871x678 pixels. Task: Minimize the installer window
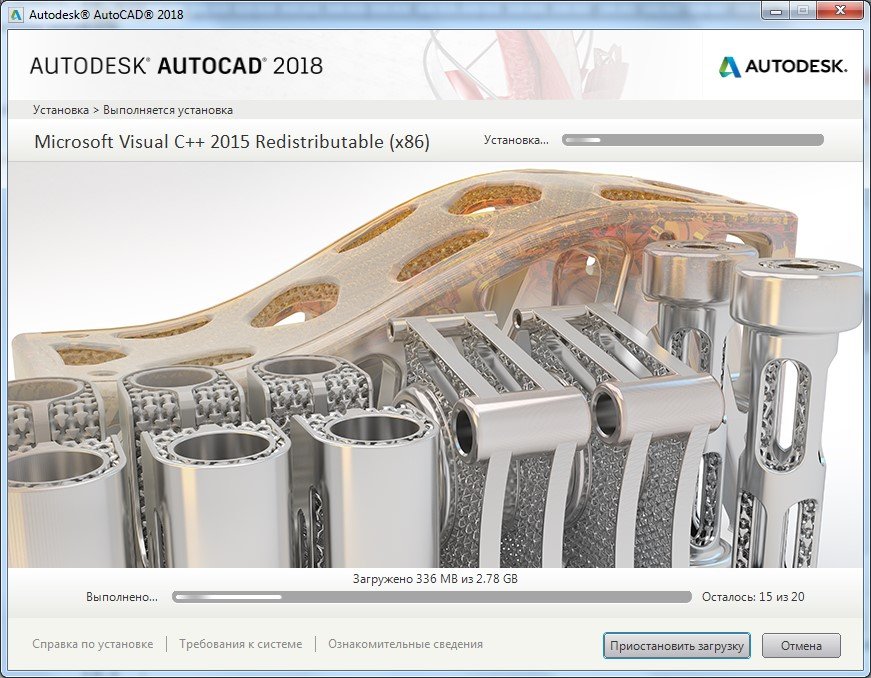coord(775,12)
